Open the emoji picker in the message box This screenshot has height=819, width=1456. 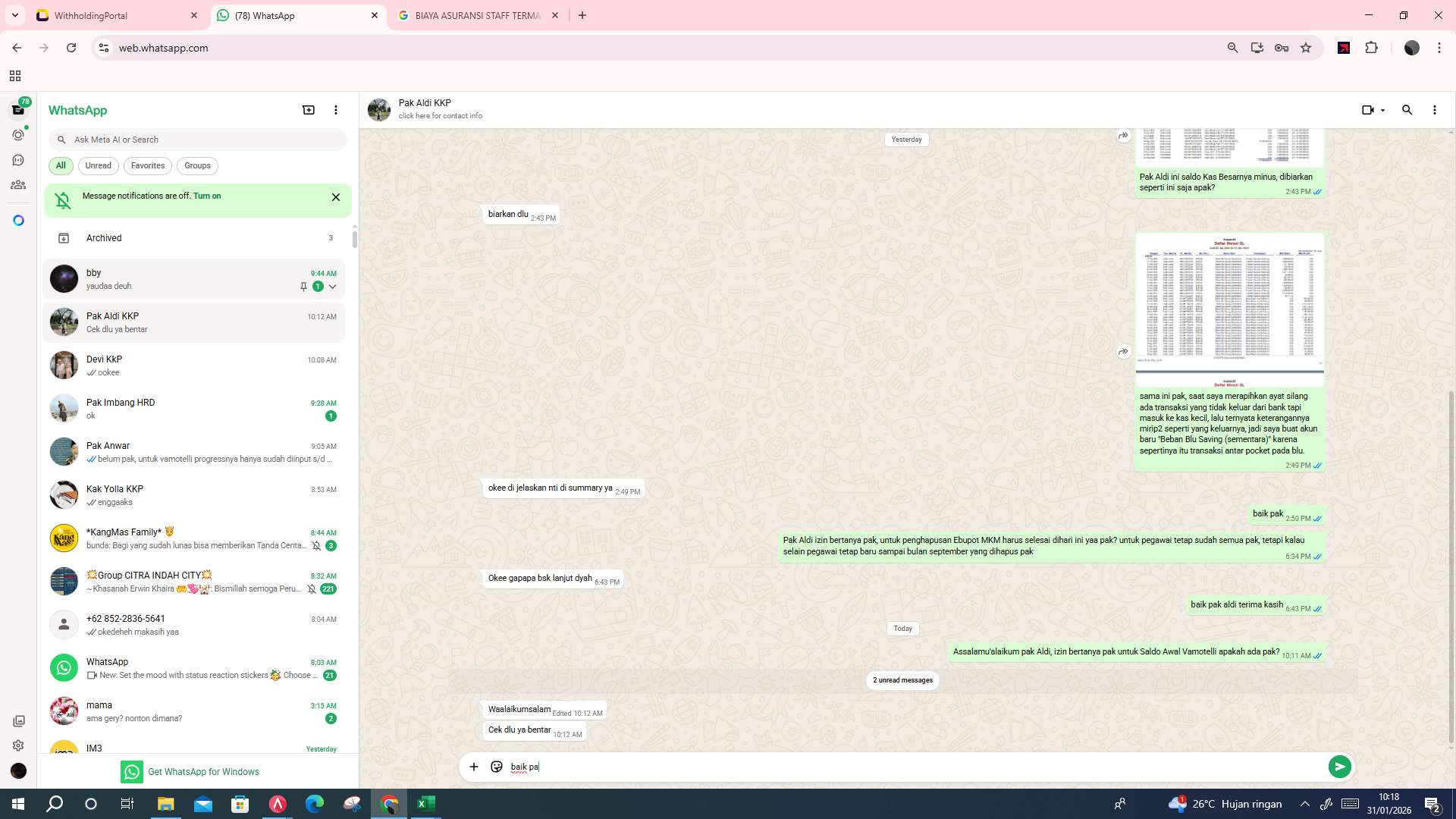(496, 767)
